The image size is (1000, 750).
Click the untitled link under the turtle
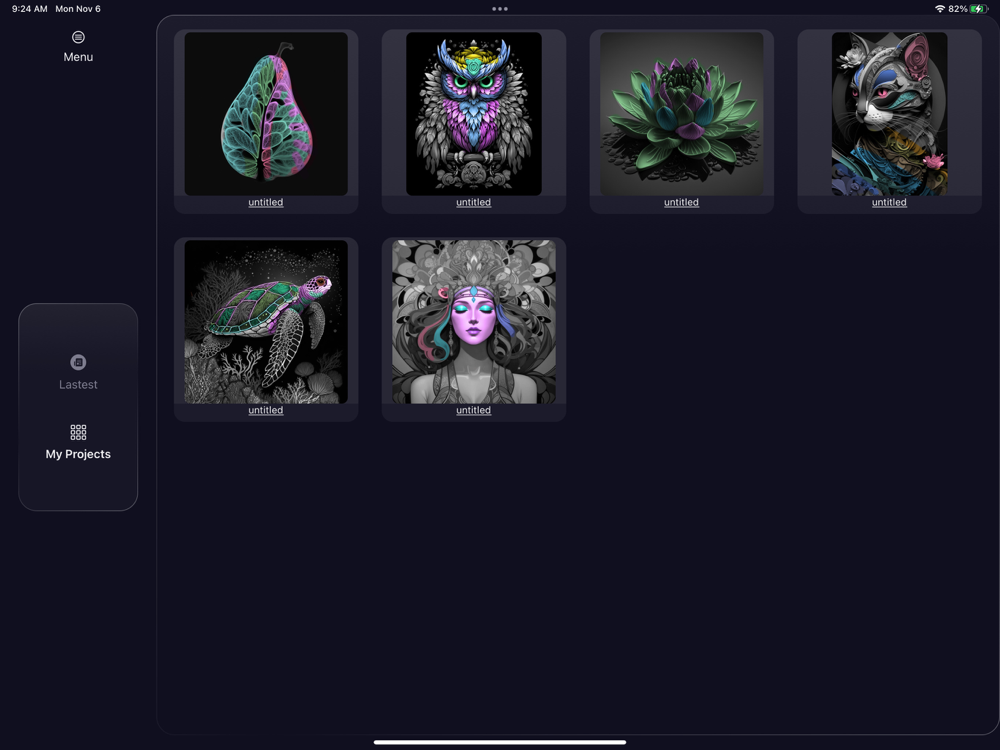(x=266, y=410)
